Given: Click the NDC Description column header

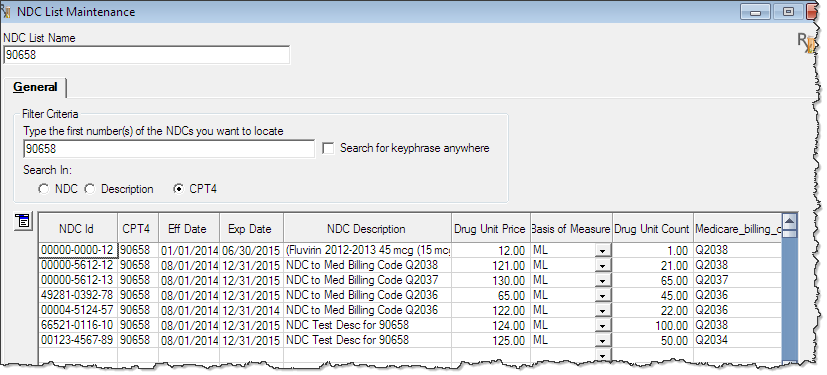Looking at the screenshot, I should pos(367,228).
